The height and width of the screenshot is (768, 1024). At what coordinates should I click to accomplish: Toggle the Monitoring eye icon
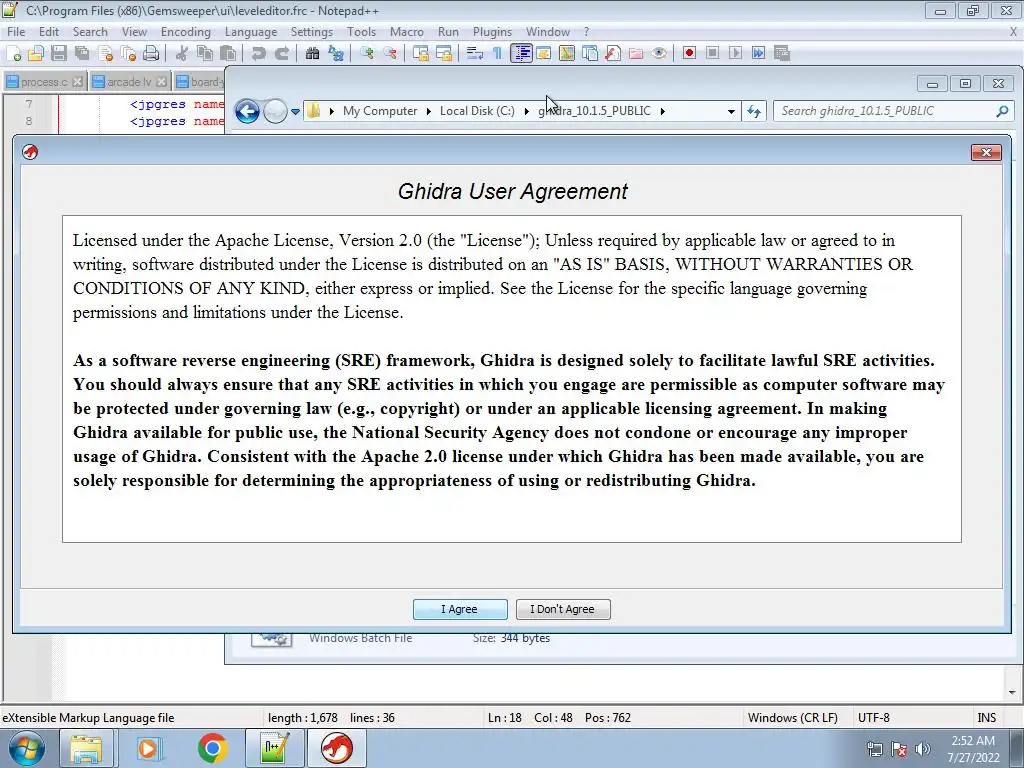pyautogui.click(x=659, y=54)
